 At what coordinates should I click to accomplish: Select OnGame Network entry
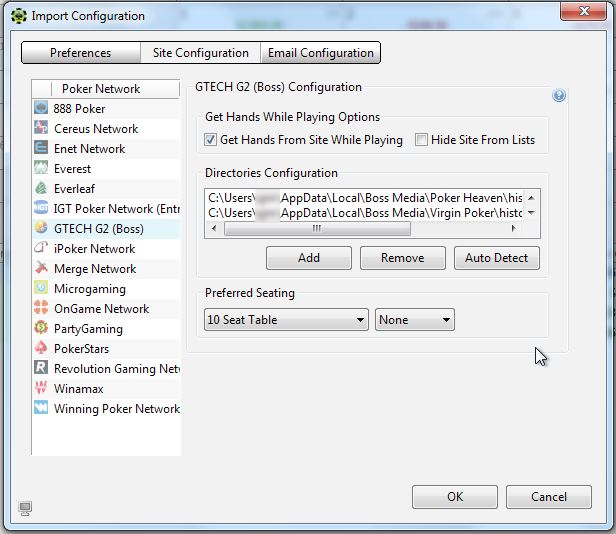point(106,309)
